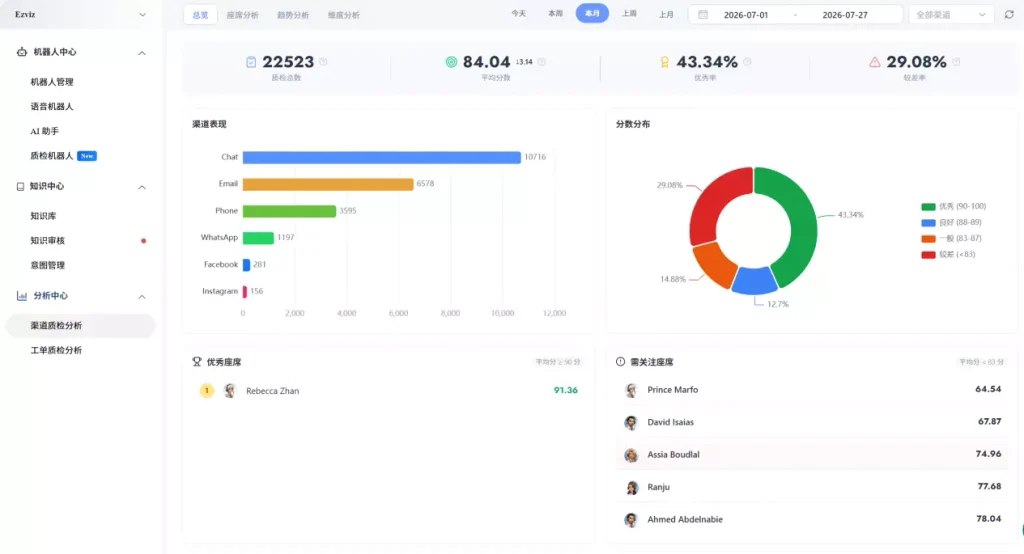Image resolution: width=1024 pixels, height=554 pixels.
Task: Click Ahmed Abdelnabie's avatar
Action: coord(631,520)
